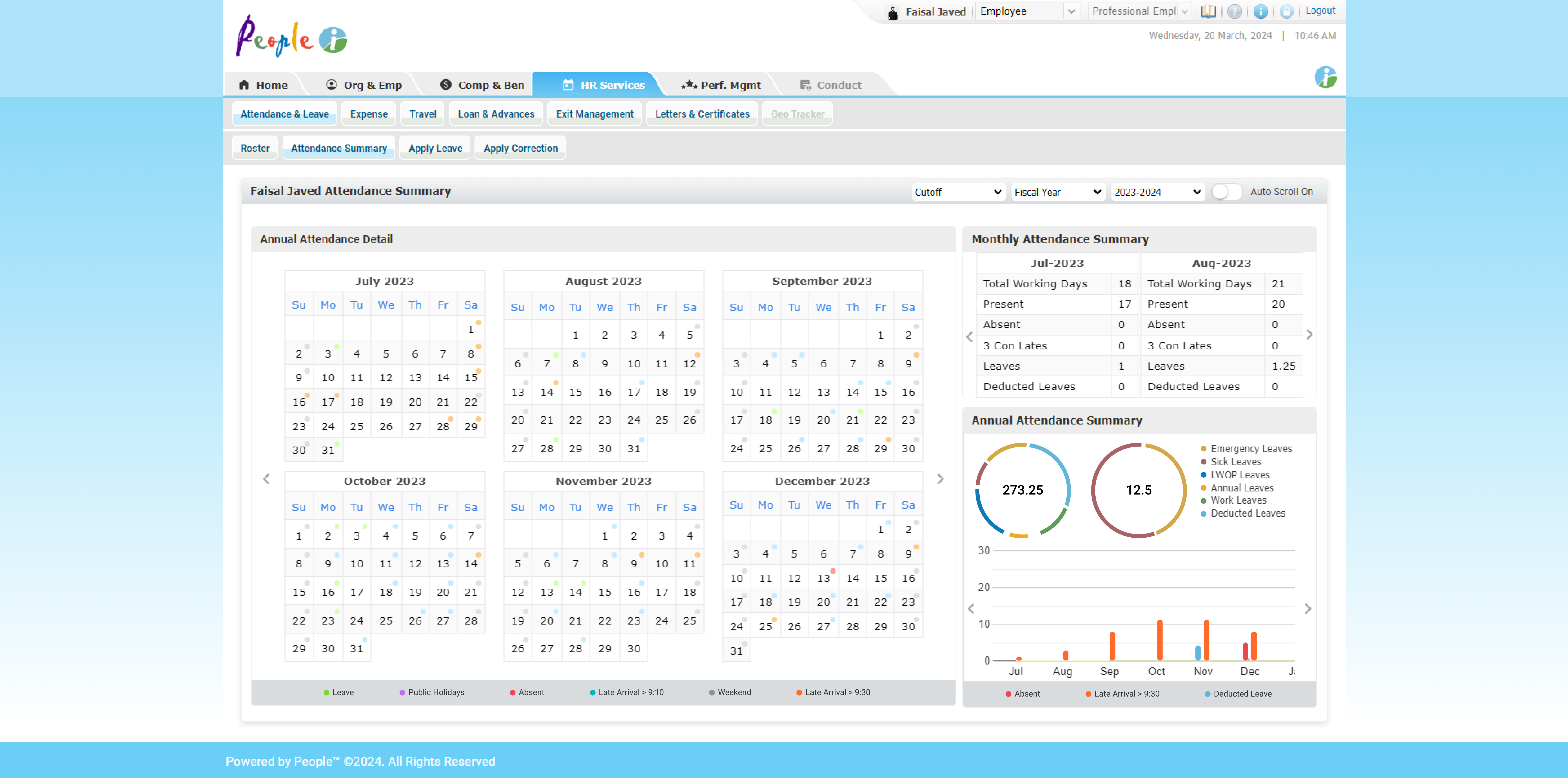Open Letters & Certificates
This screenshot has height=778, width=1568.
tap(702, 114)
